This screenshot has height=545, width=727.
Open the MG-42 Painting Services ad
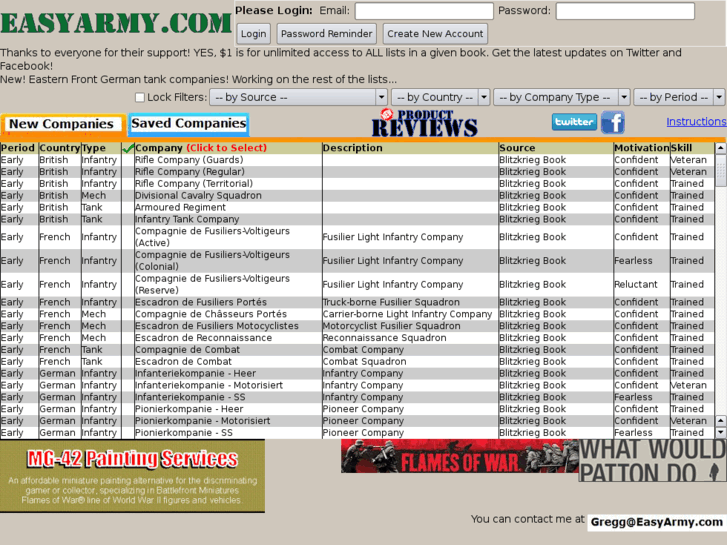pyautogui.click(x=132, y=476)
